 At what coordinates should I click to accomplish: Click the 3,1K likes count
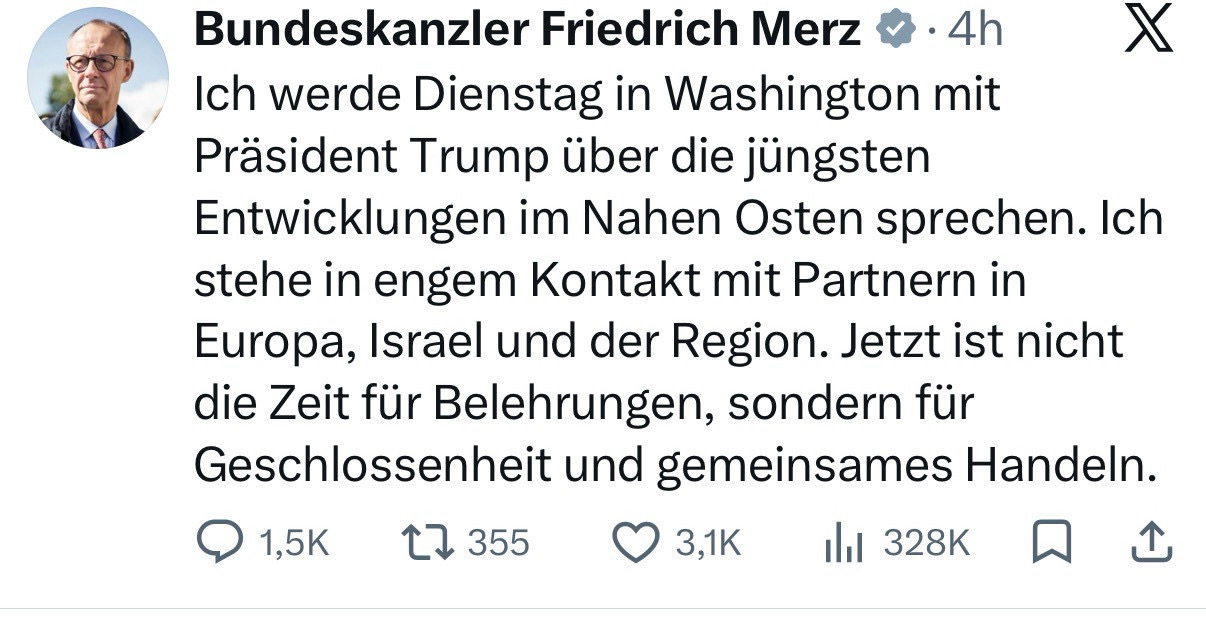click(708, 543)
